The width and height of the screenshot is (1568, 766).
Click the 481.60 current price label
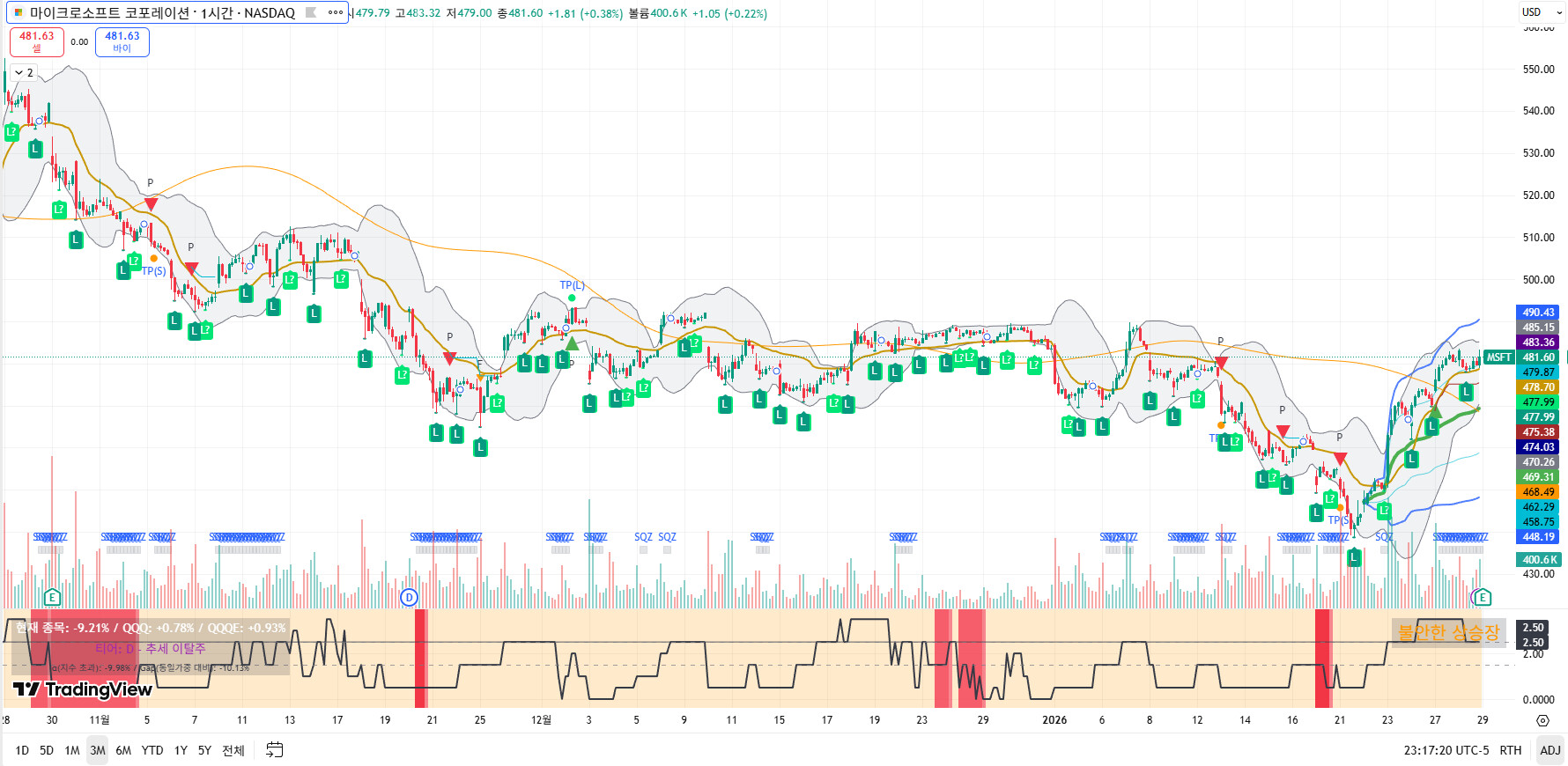pos(1539,357)
